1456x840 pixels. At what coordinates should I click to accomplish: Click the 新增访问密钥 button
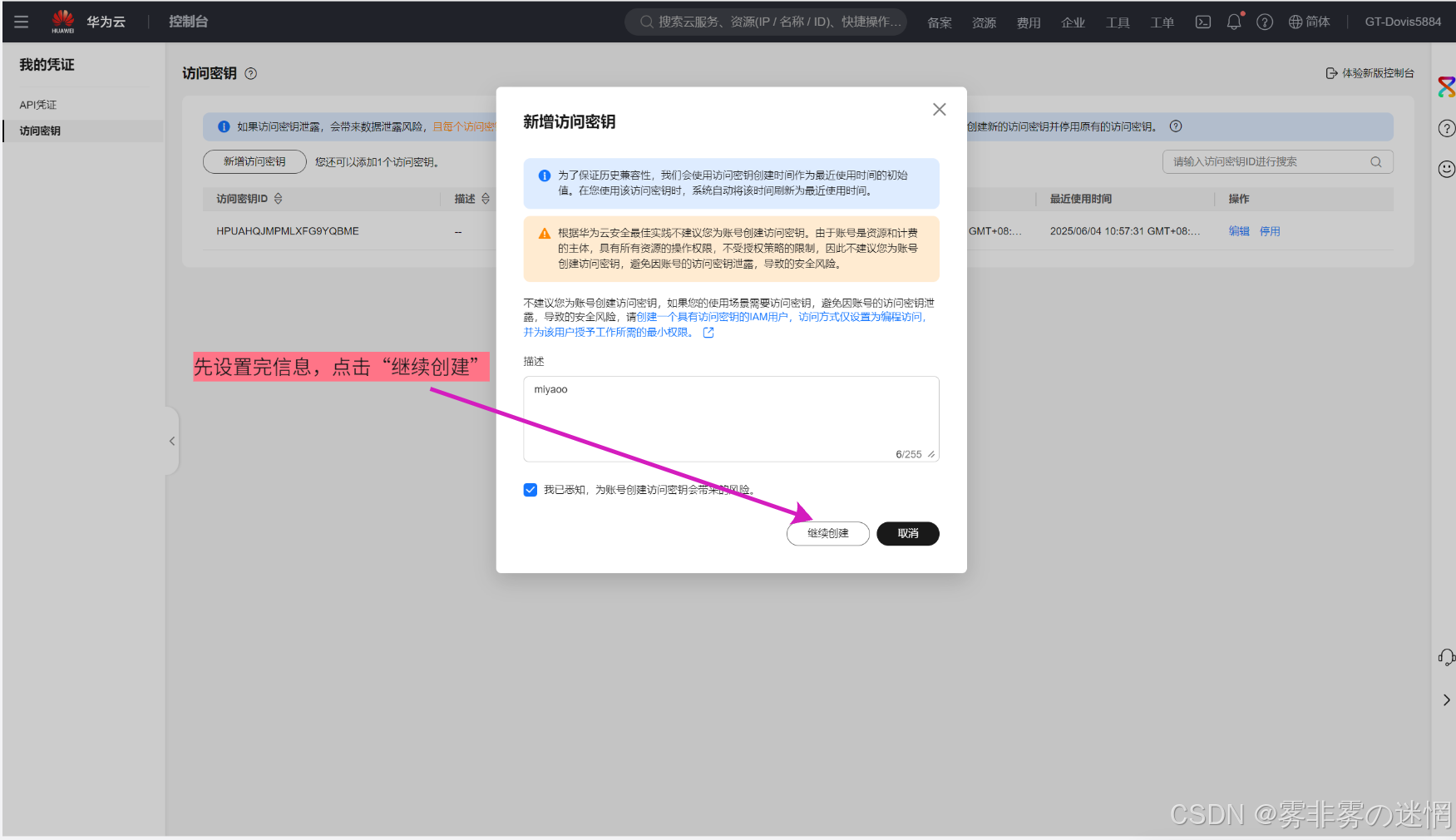[254, 161]
